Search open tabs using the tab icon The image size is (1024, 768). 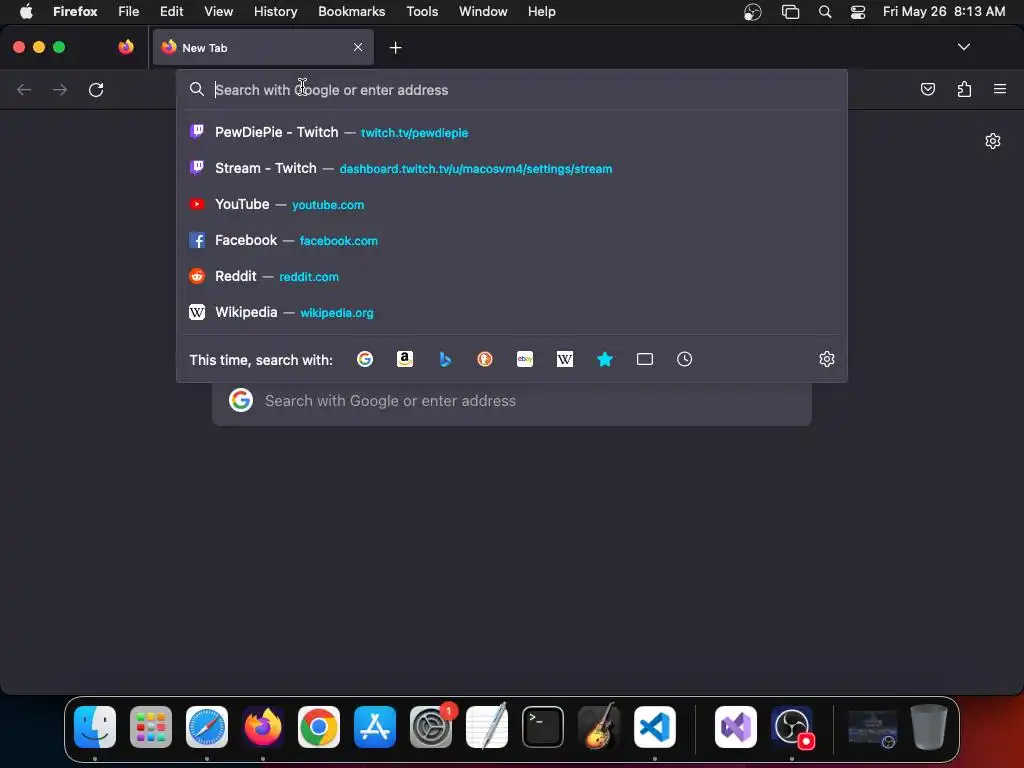(x=645, y=359)
